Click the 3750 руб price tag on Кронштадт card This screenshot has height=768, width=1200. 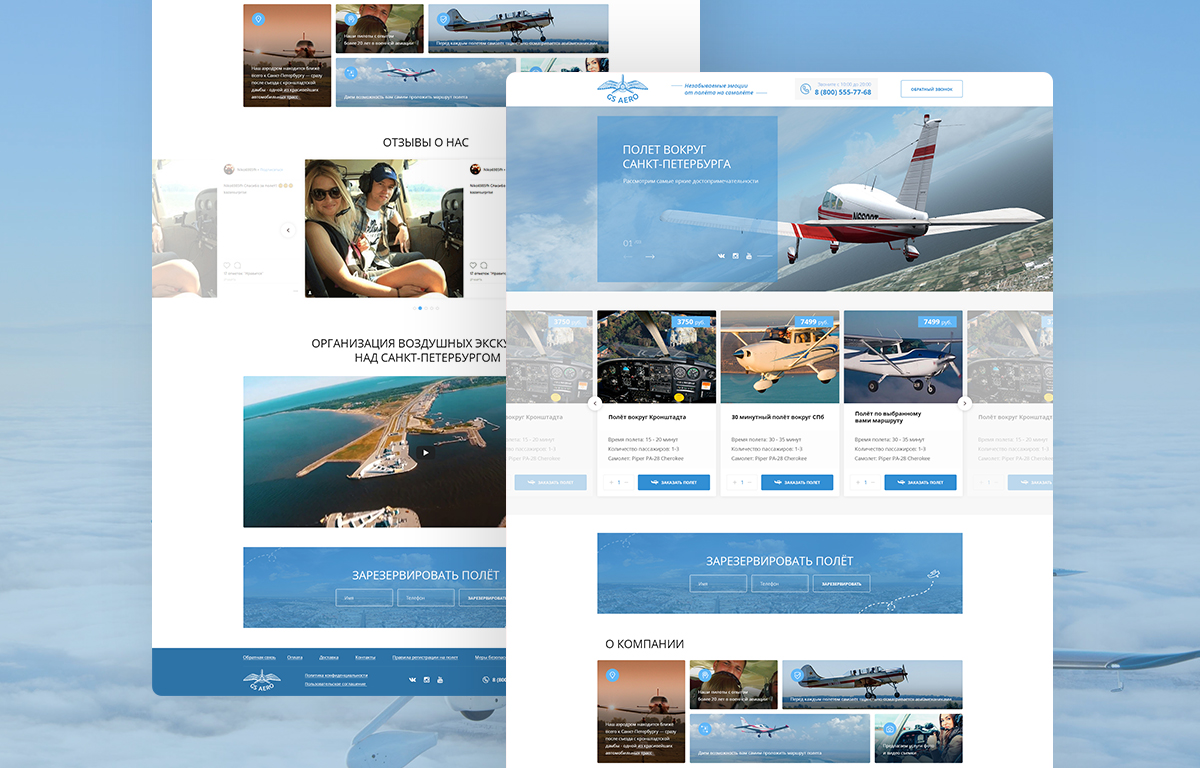tap(691, 322)
